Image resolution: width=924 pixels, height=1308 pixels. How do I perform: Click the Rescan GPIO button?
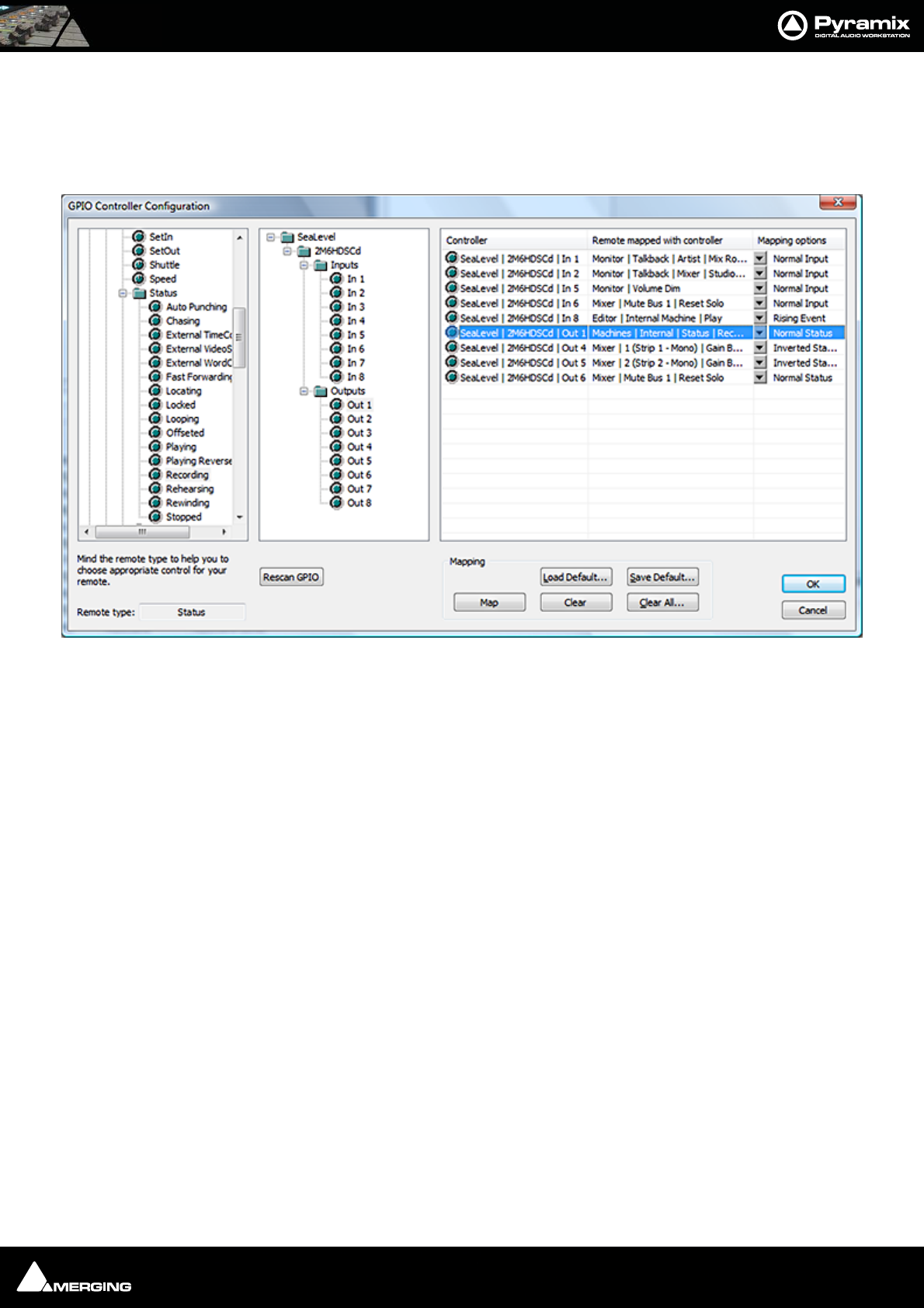click(x=291, y=577)
